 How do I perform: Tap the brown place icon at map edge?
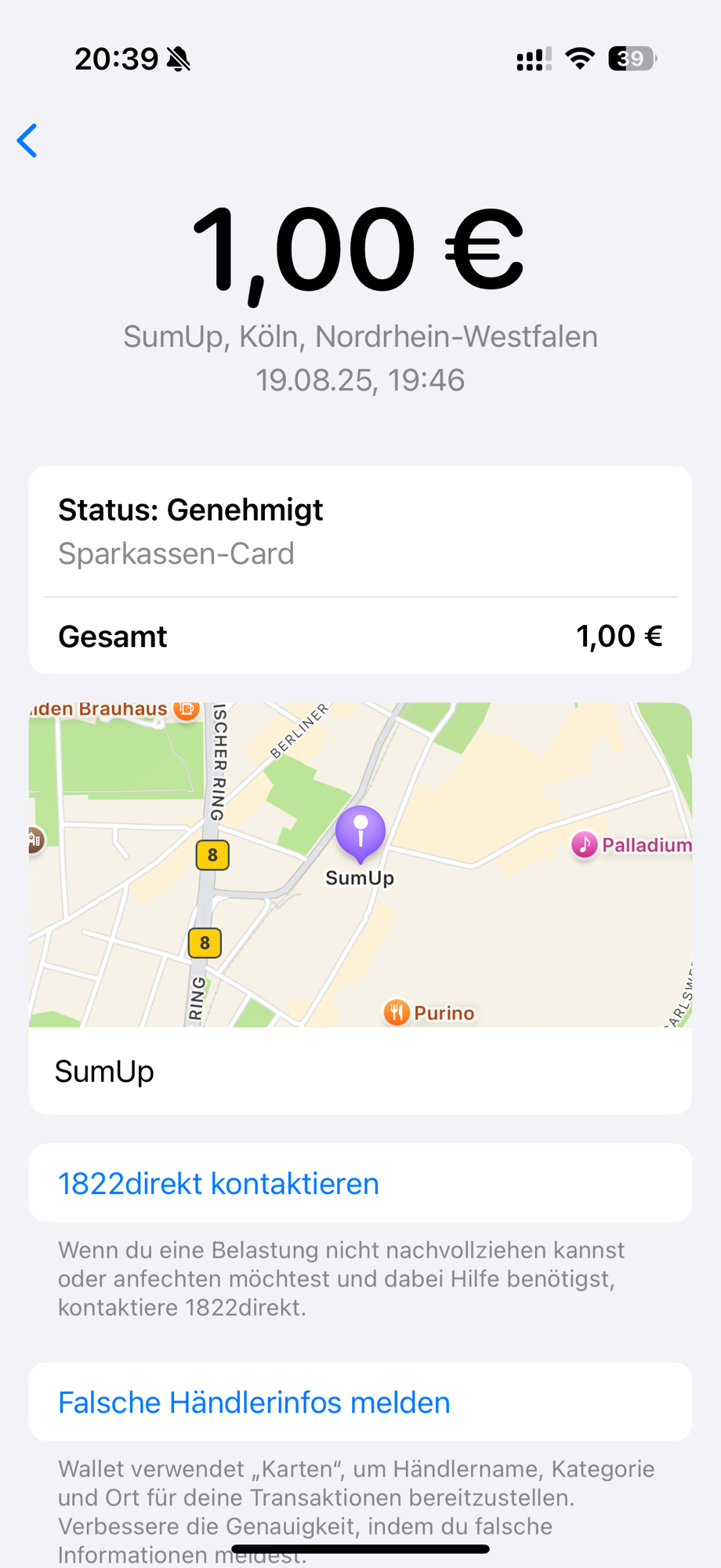tap(34, 840)
